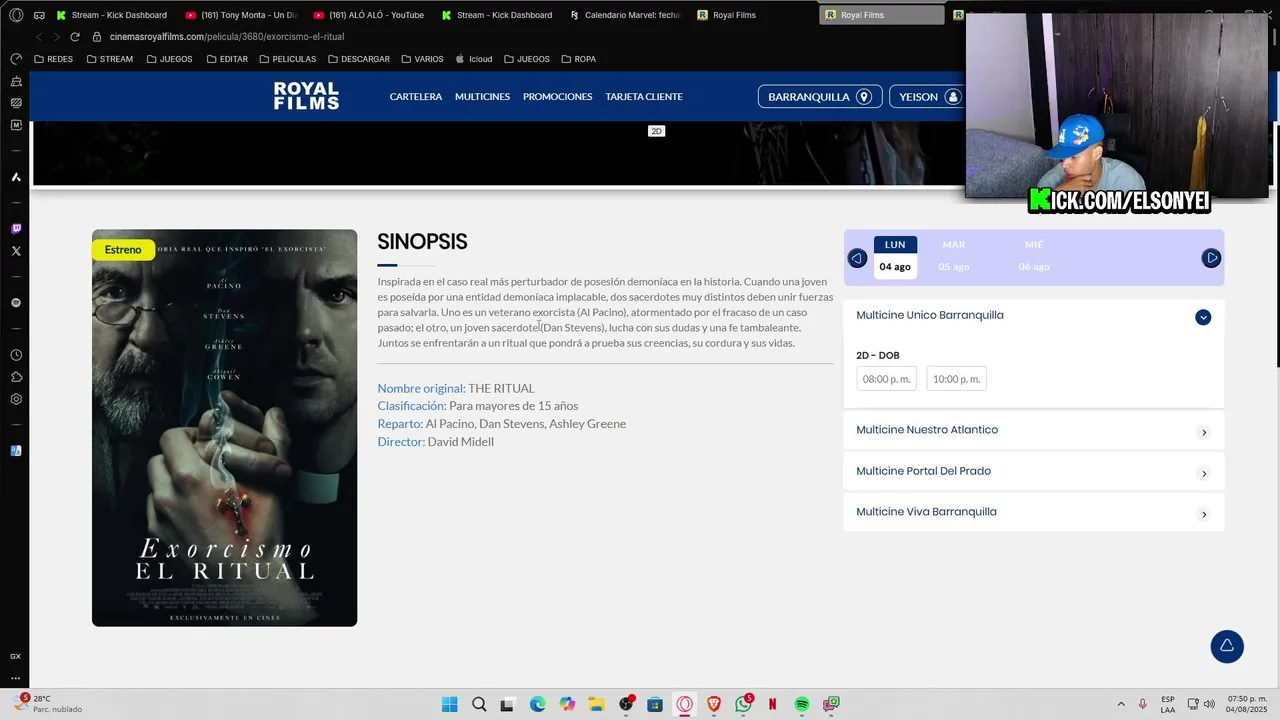The height and width of the screenshot is (720, 1280).
Task: Go to previous dates with left arrow
Action: point(857,258)
